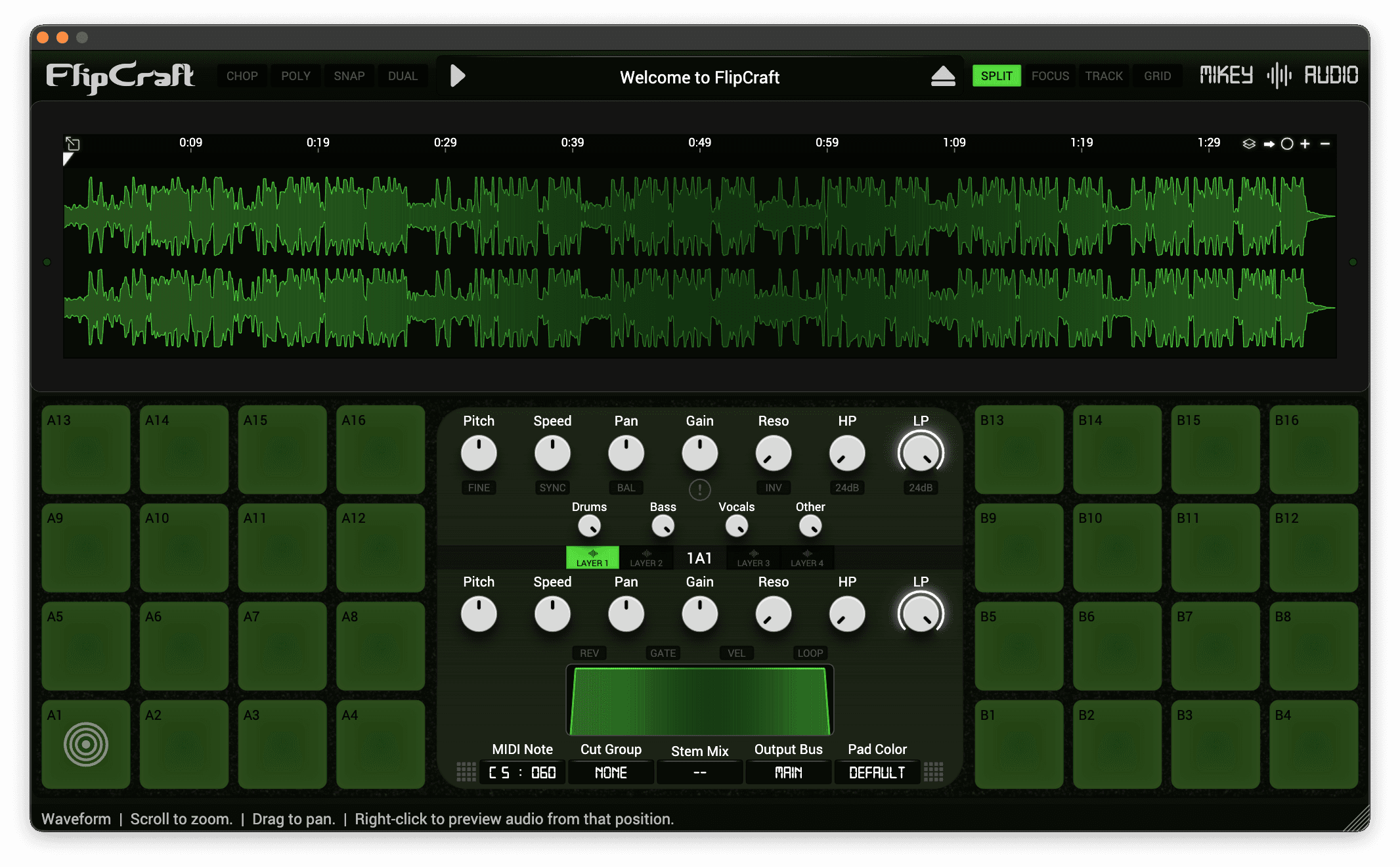Click the grid icon left of MIDI Note
Image resolution: width=1400 pixels, height=867 pixels.
click(x=466, y=772)
